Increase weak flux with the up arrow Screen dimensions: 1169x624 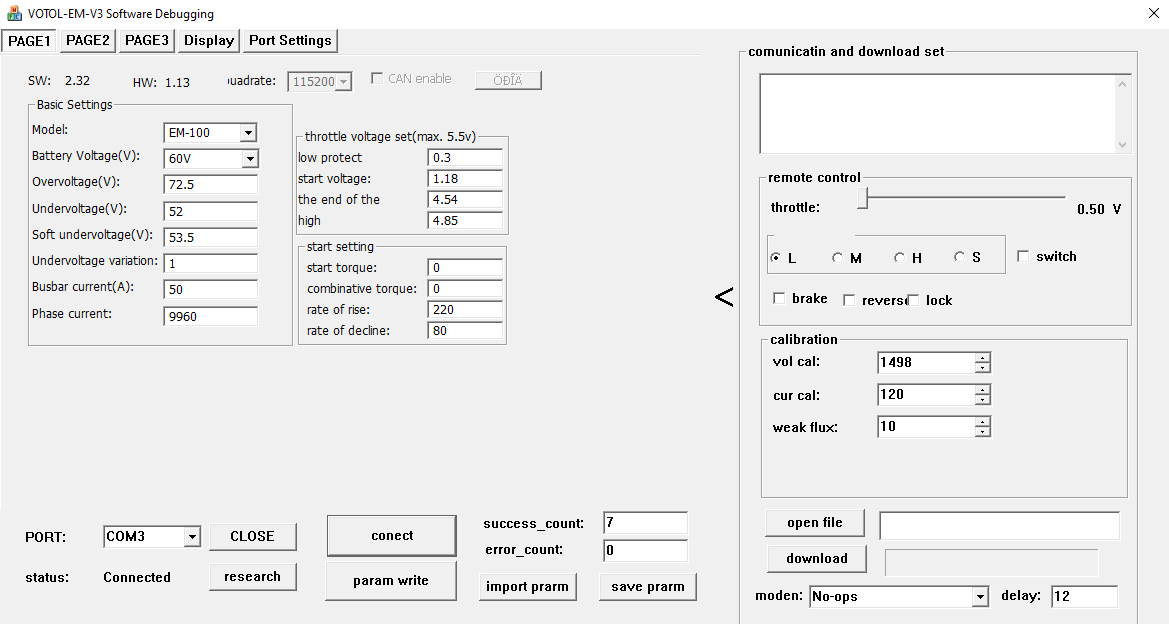[983, 422]
